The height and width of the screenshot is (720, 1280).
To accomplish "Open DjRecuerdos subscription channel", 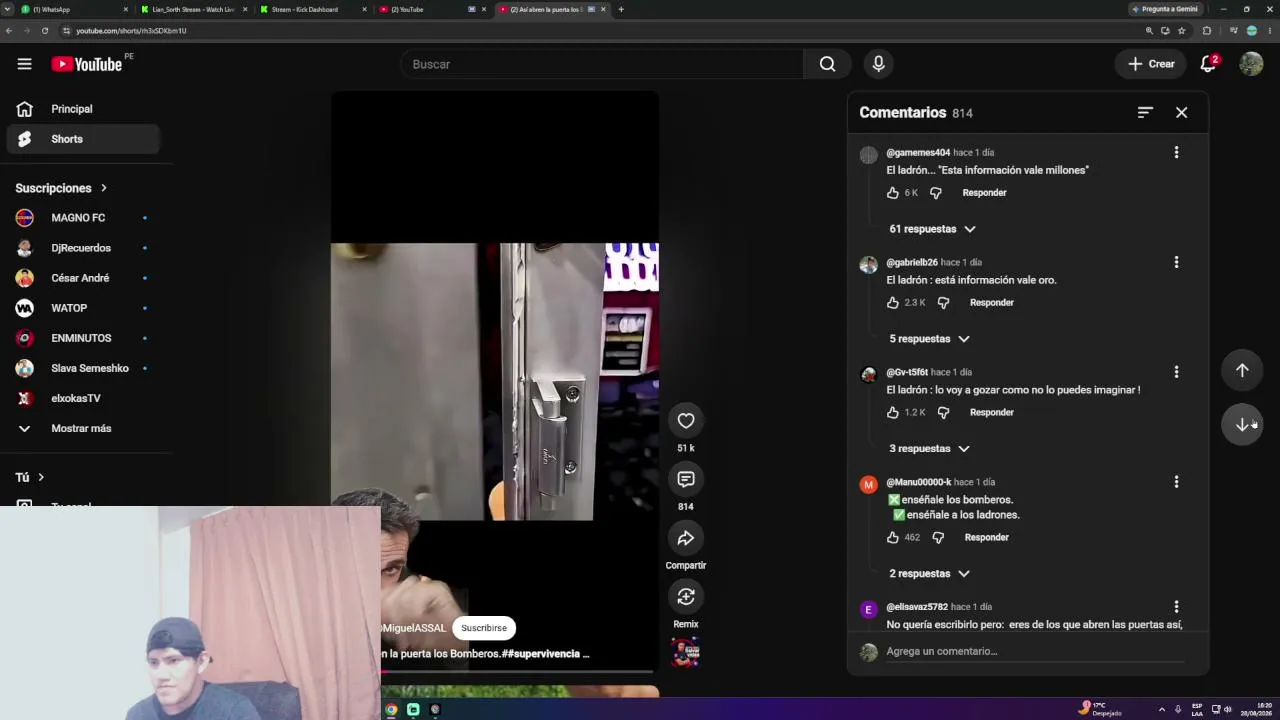I will point(82,248).
